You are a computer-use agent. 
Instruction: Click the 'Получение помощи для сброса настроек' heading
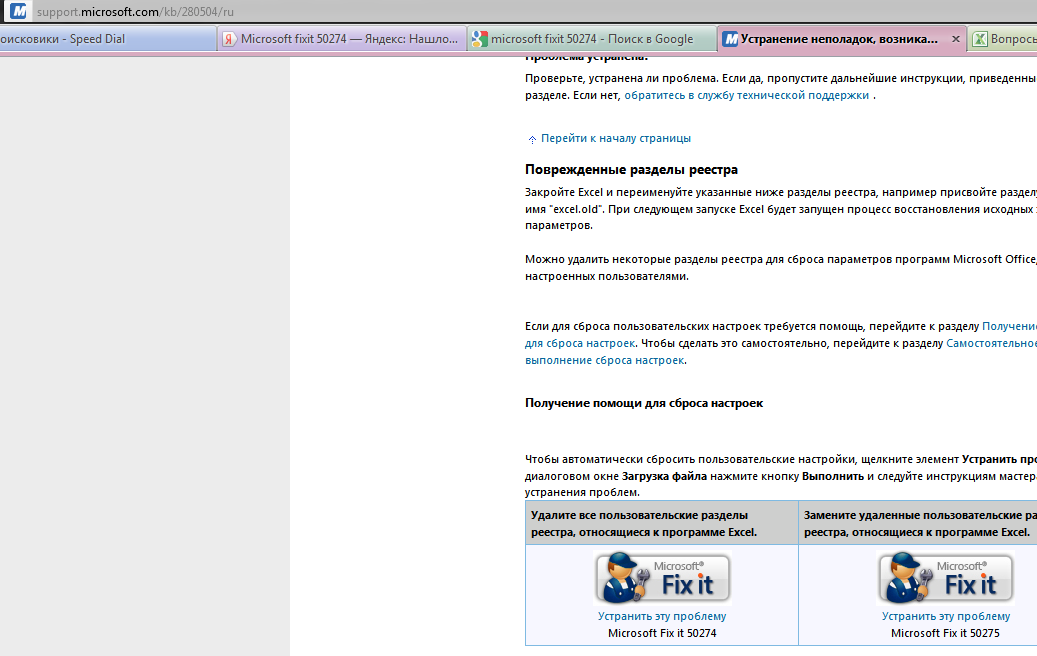coord(644,403)
